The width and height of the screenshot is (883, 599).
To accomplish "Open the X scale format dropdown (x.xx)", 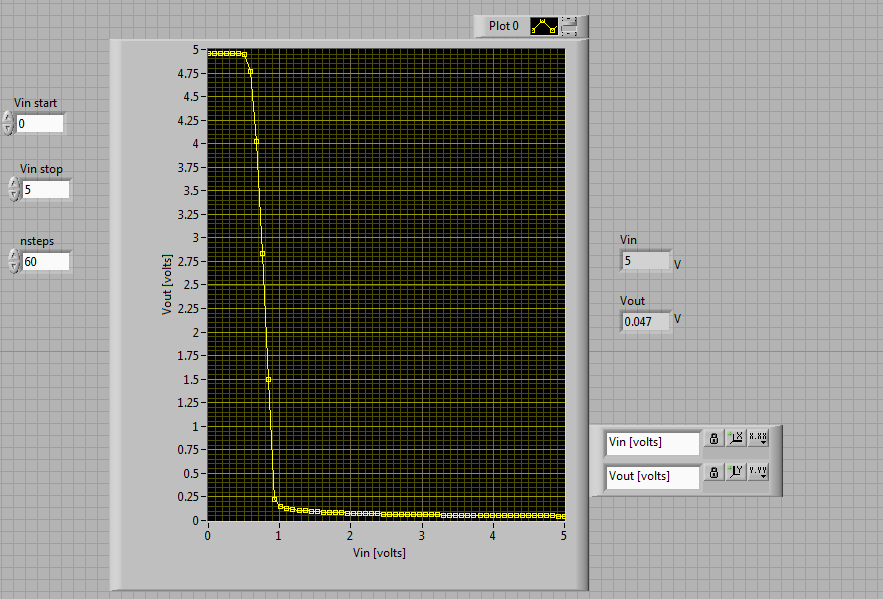I will 758,438.
